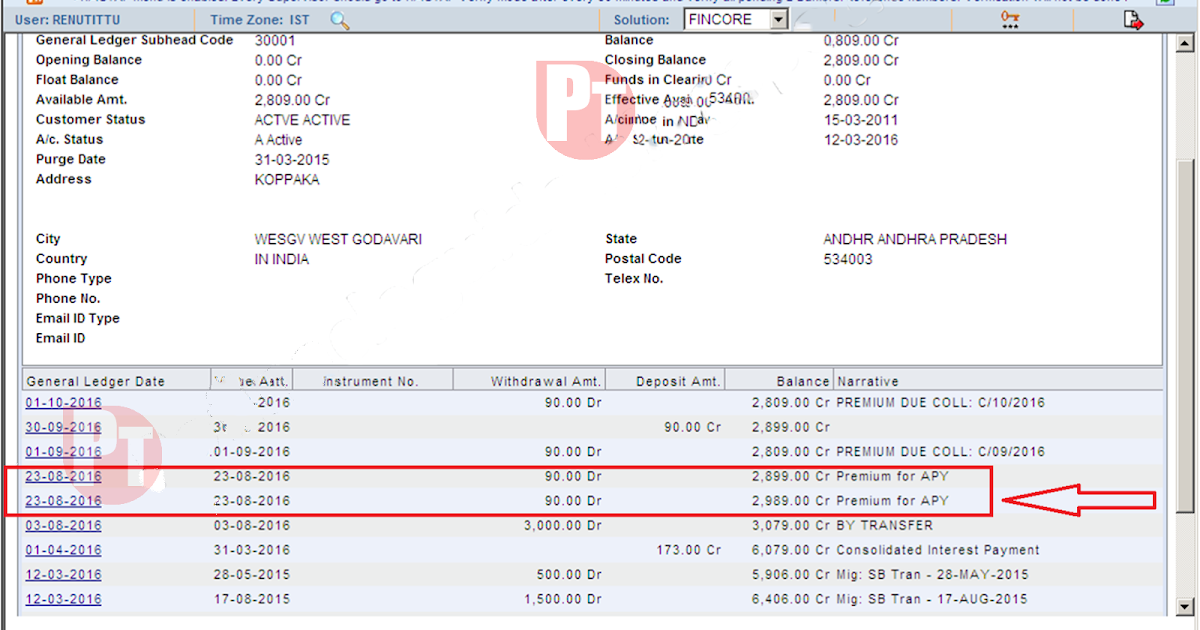Select the deposit amount '173.00 Cr'
1200x630 pixels.
click(689, 550)
